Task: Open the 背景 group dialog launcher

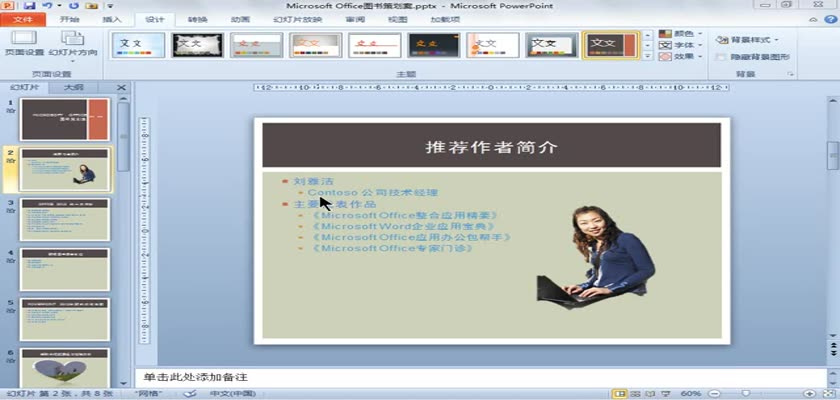Action: [x=791, y=74]
